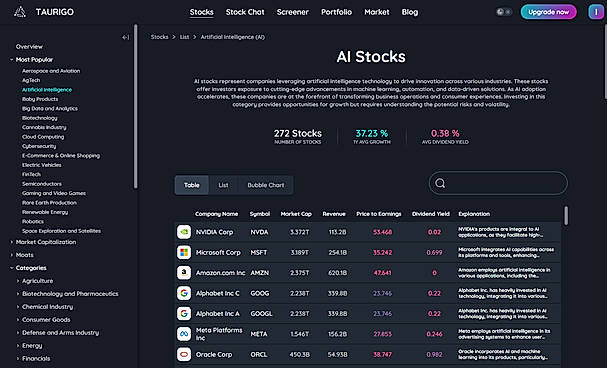Click the Company Name column header
This screenshot has height=368, width=607.
(x=216, y=214)
